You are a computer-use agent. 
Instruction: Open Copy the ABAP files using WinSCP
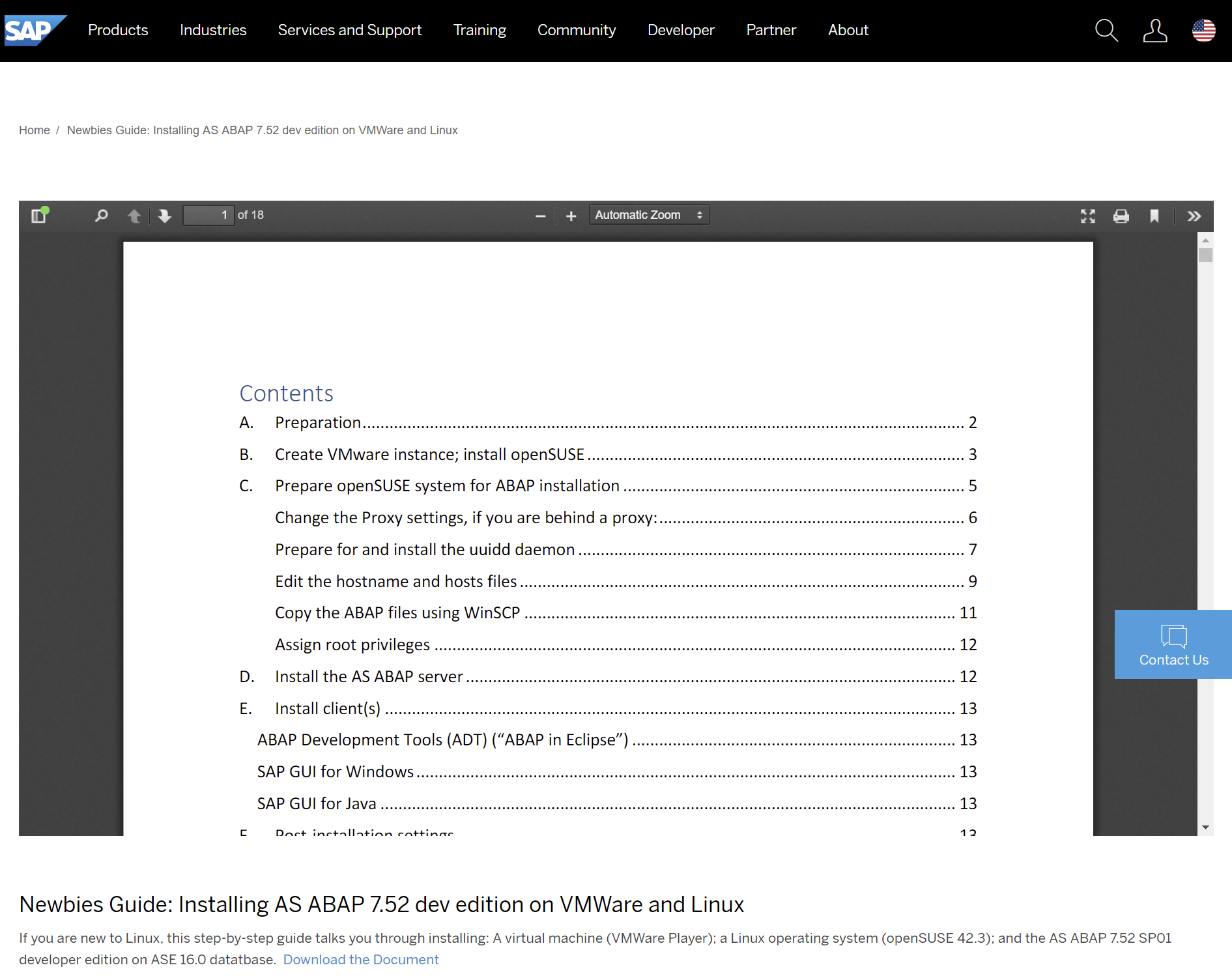coord(625,613)
